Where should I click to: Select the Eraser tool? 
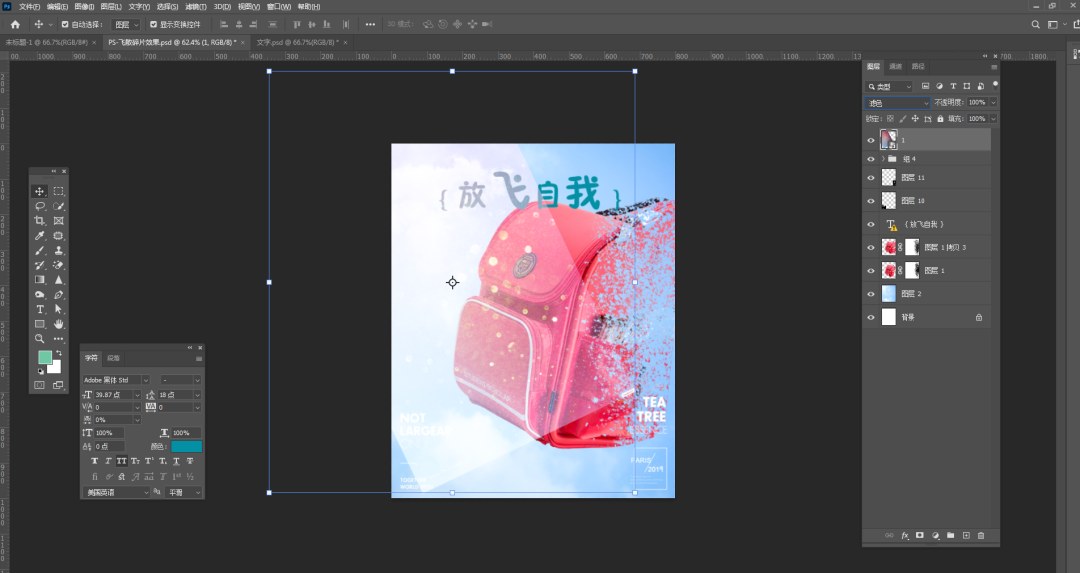point(59,265)
